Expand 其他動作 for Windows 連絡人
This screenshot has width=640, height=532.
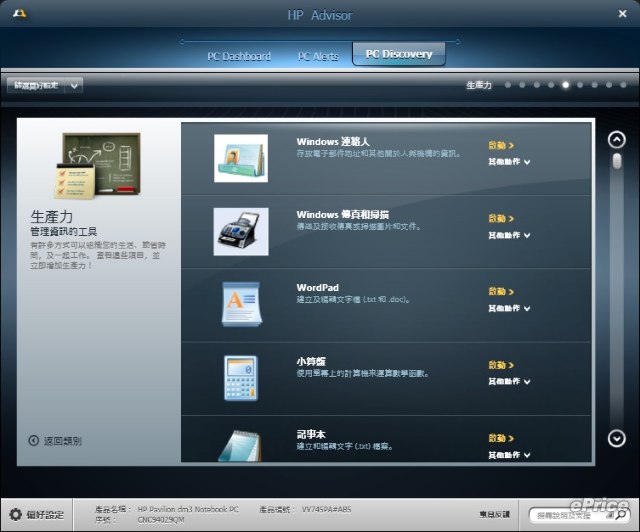[509, 162]
